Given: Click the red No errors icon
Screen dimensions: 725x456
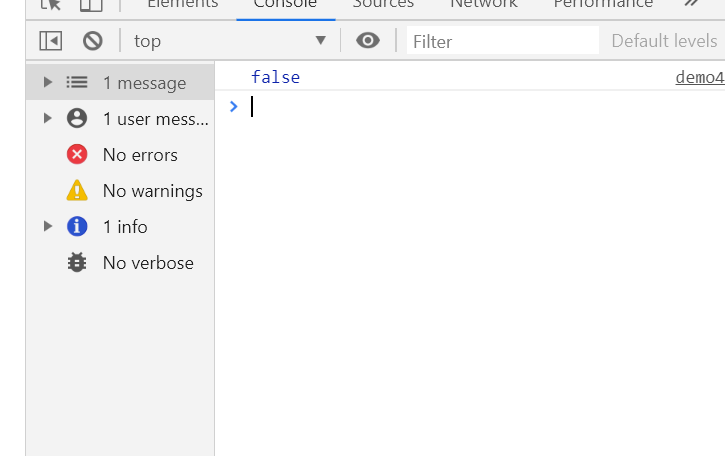Looking at the screenshot, I should [x=77, y=155].
